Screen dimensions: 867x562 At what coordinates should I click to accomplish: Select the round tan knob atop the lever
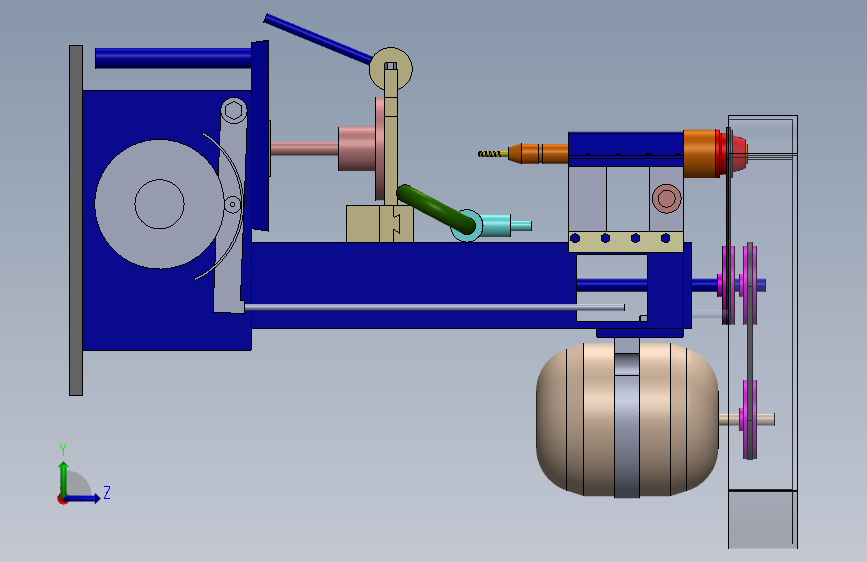coord(391,69)
